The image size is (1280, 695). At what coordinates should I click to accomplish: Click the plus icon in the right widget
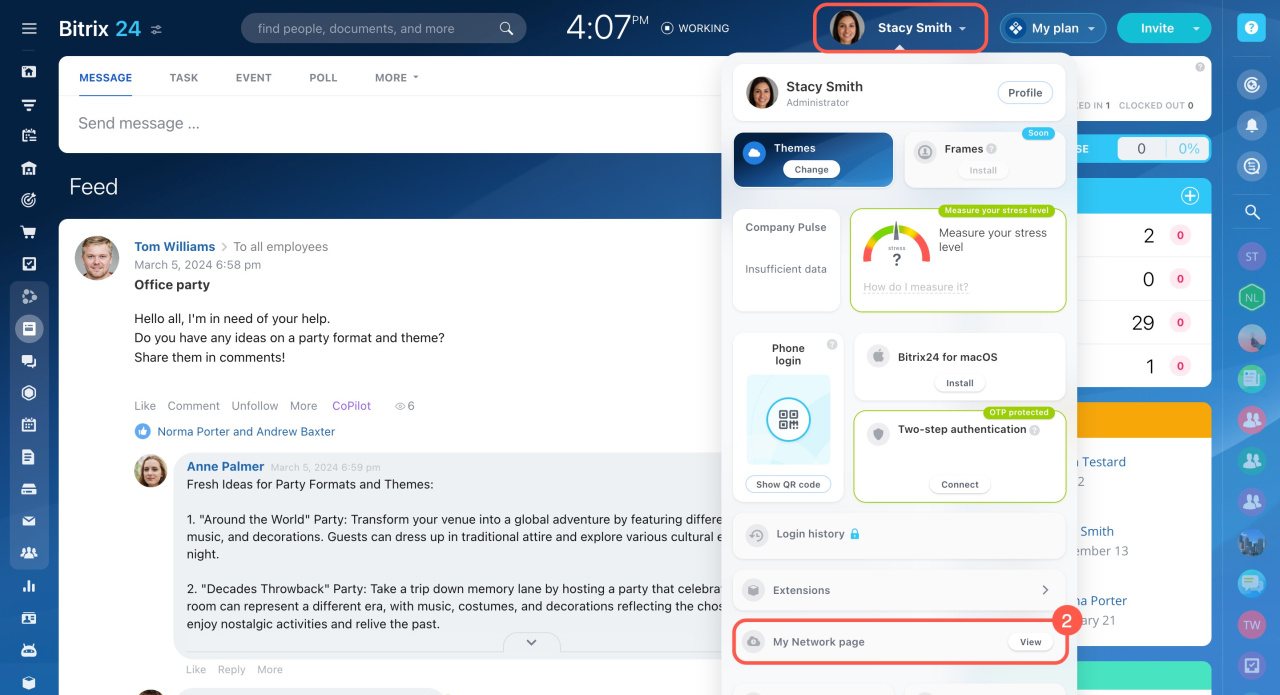click(x=1190, y=196)
